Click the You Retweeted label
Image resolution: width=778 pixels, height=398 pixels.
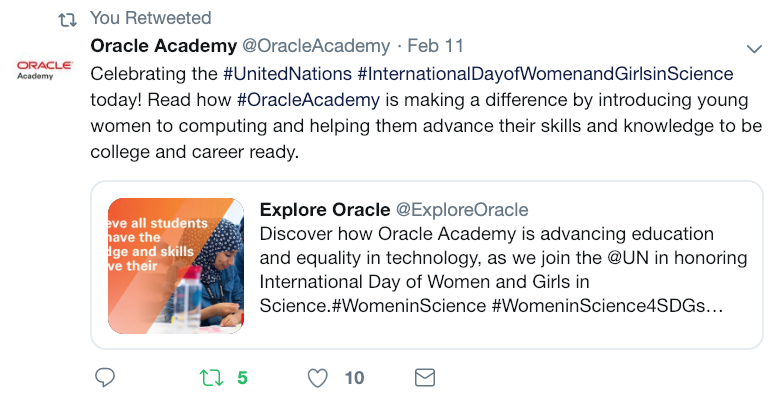point(150,18)
